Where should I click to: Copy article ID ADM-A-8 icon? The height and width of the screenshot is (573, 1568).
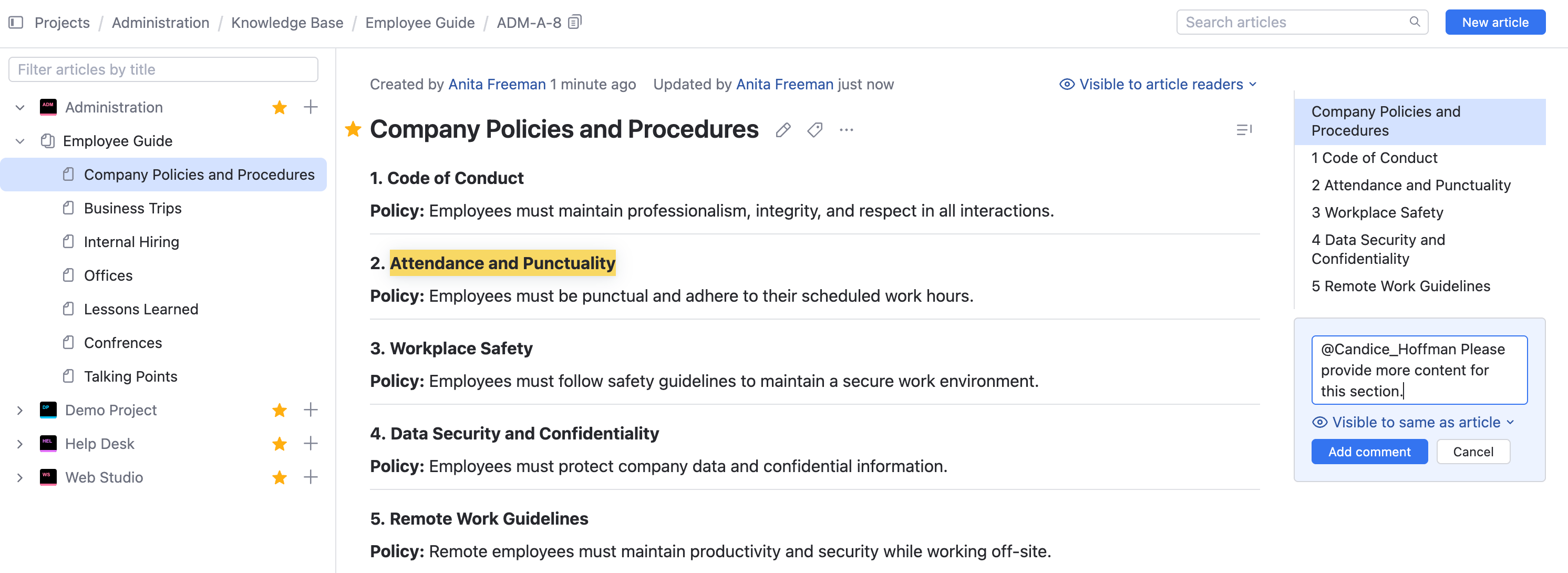point(575,23)
